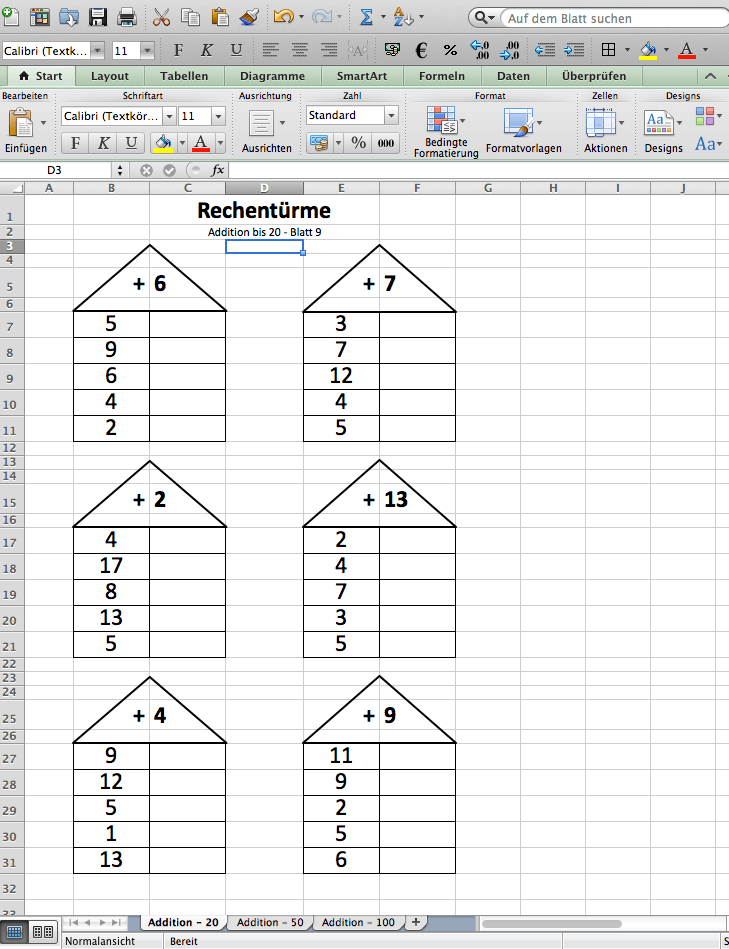
Task: Click the AutoSum sigma icon
Action: [x=365, y=17]
